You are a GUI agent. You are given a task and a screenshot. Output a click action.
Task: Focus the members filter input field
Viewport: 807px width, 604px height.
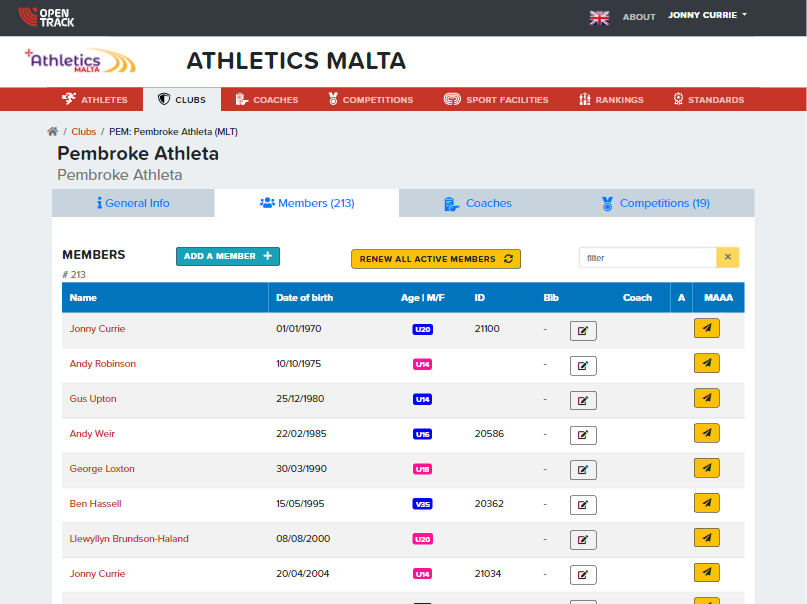coord(647,257)
